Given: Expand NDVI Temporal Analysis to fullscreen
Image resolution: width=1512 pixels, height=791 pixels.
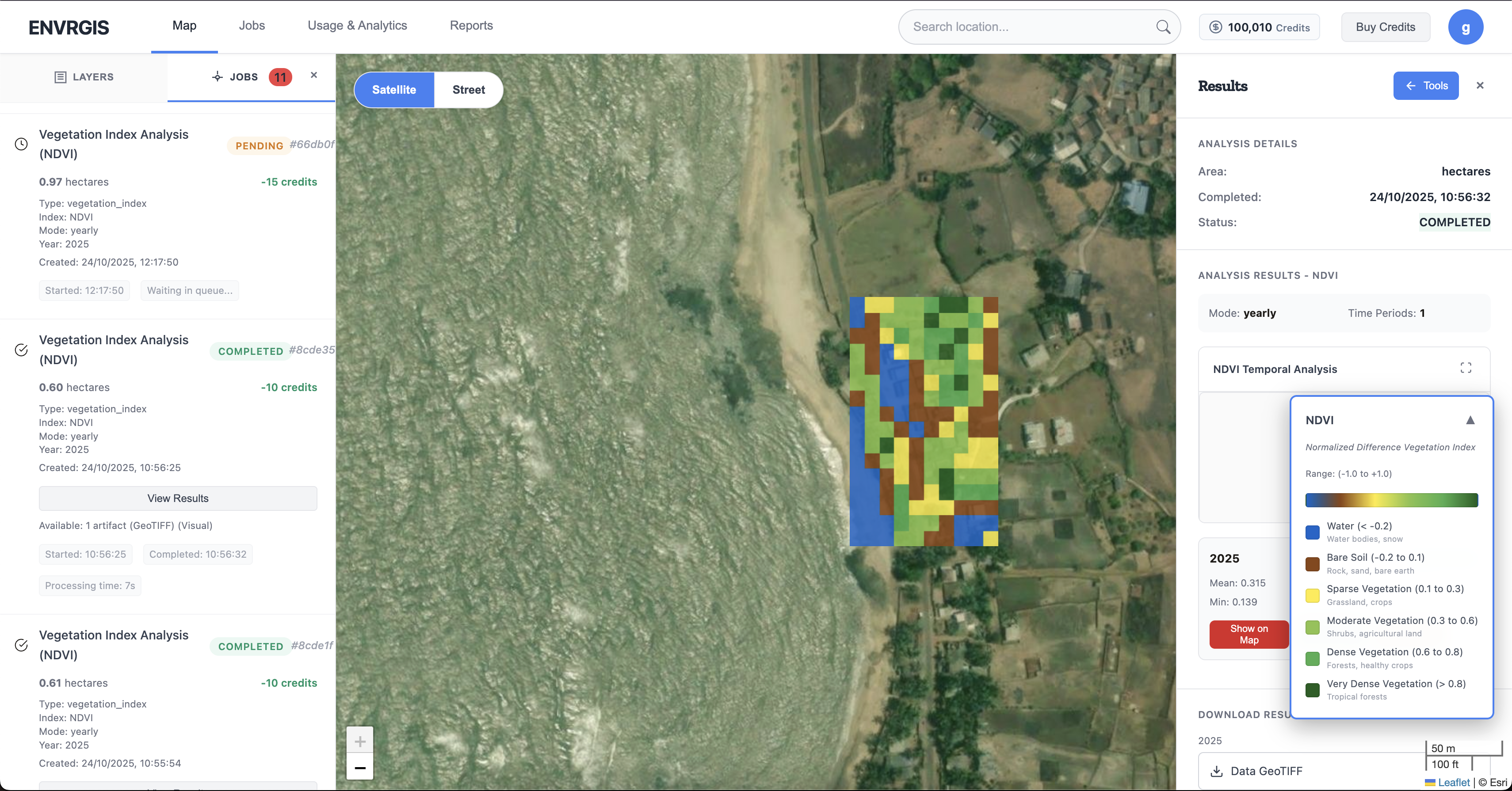Looking at the screenshot, I should click(x=1466, y=368).
